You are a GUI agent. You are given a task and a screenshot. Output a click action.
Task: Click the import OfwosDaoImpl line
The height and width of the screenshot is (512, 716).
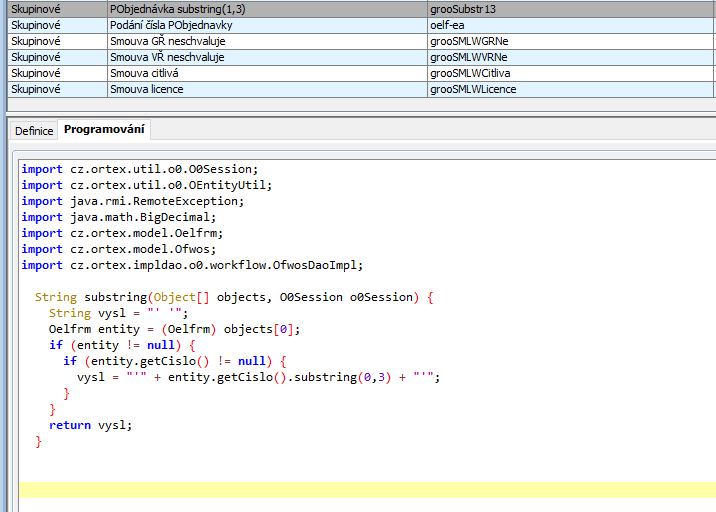pos(192,265)
